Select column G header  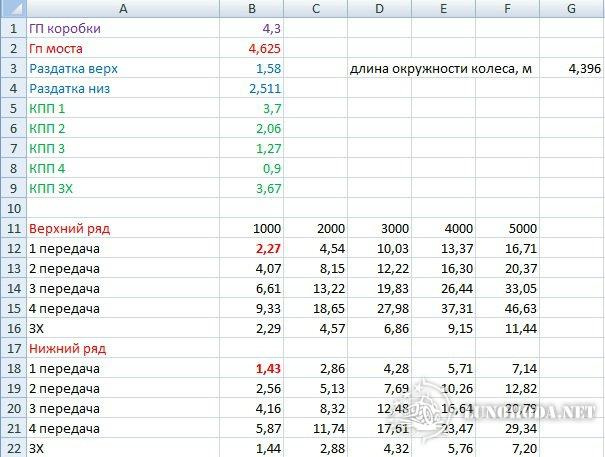pyautogui.click(x=572, y=8)
